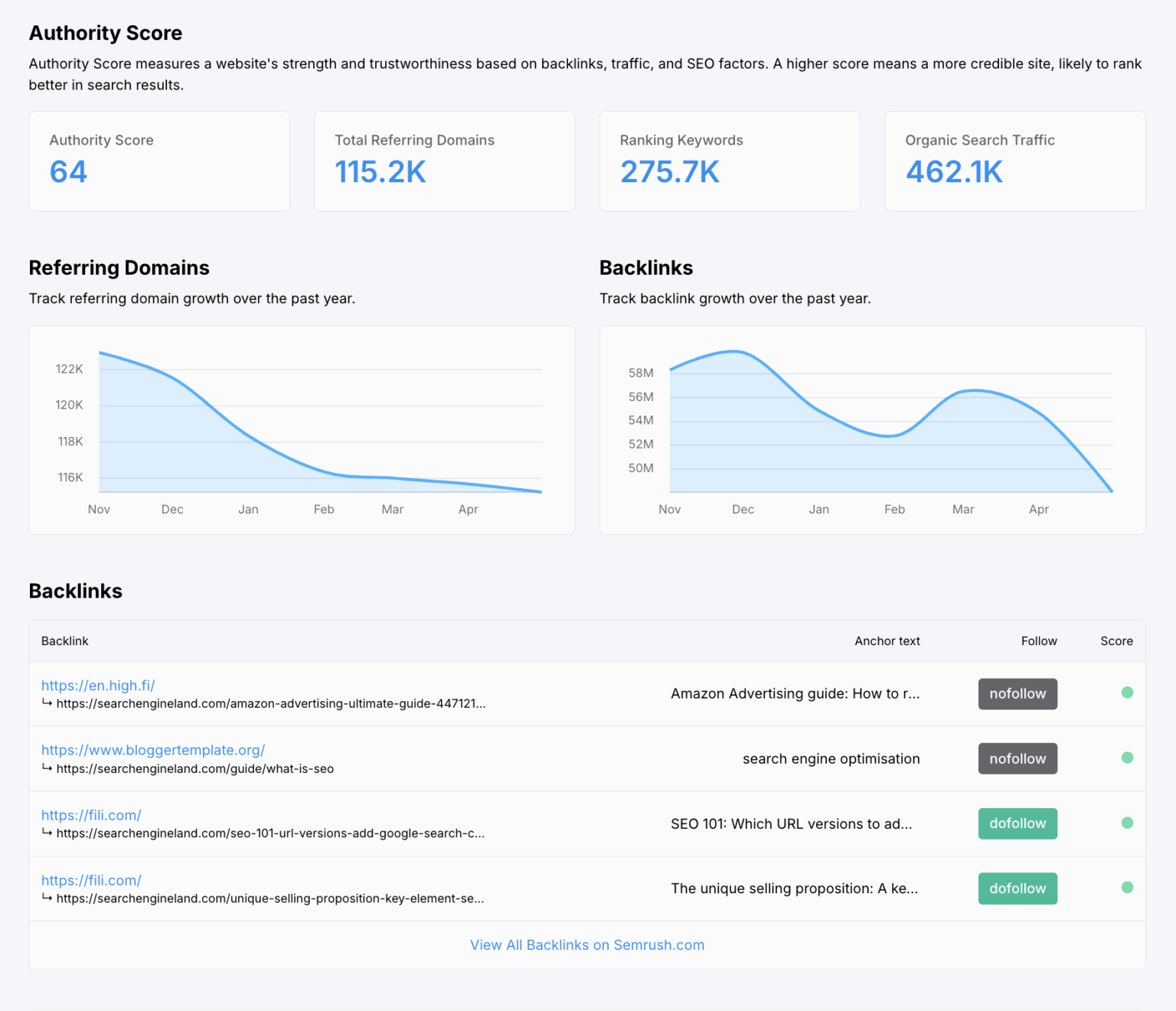Select the score indicator on the SEO 101 row
The image size is (1176, 1011).
1127,823
